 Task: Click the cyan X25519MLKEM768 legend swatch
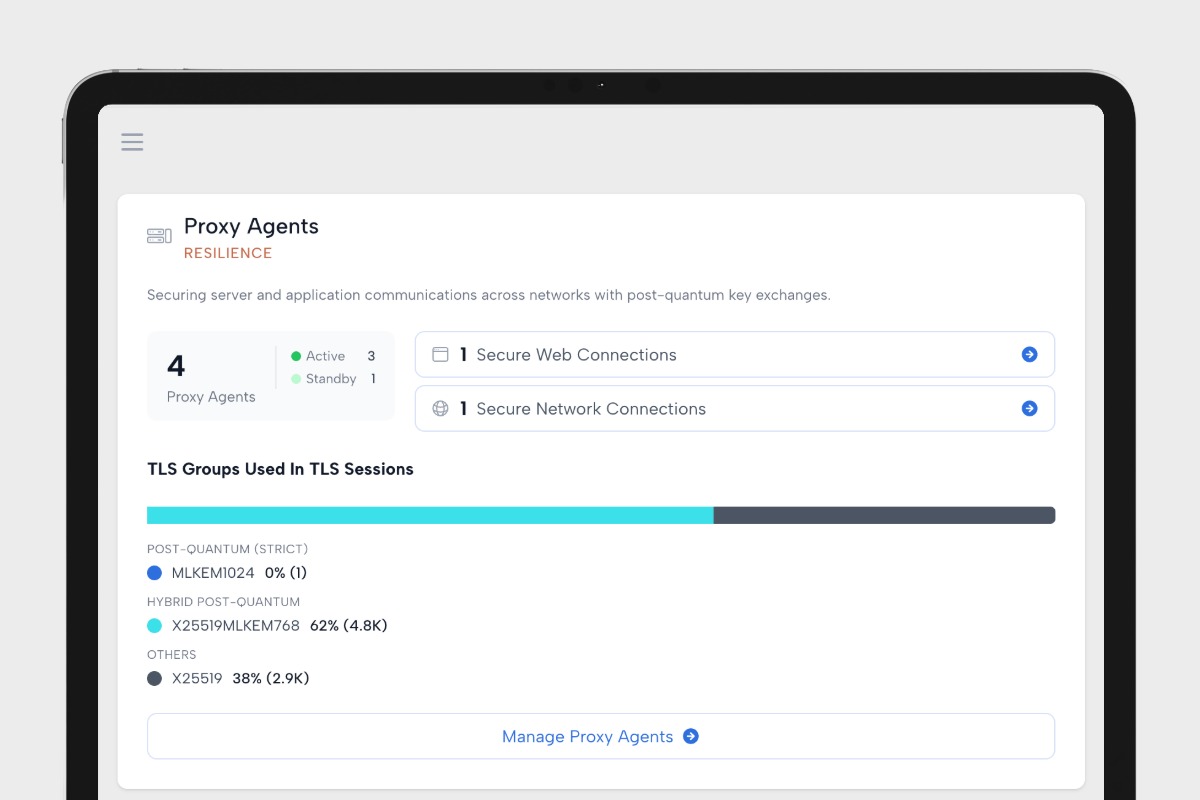[x=154, y=626]
